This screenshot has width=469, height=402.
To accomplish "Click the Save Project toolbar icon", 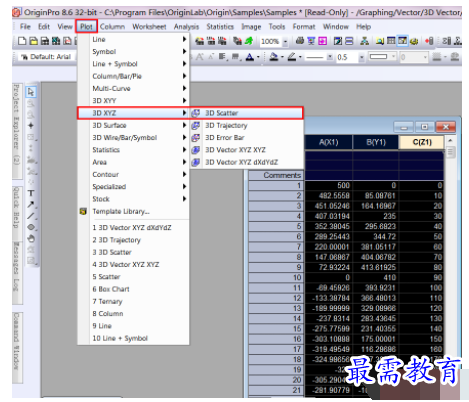I will point(45,41).
